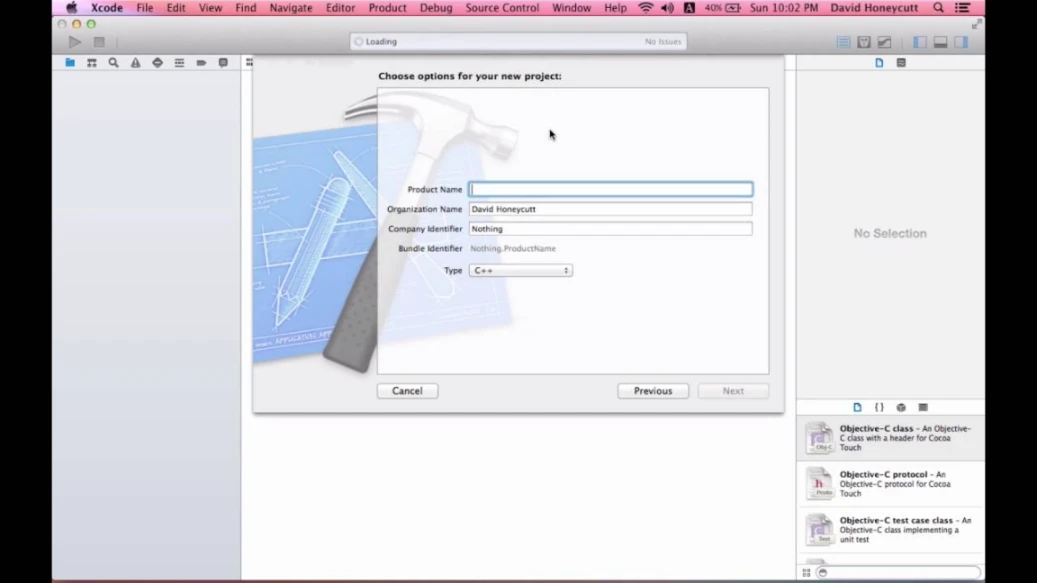Show the Quick Help inspector
This screenshot has width=1037, height=583.
point(901,63)
